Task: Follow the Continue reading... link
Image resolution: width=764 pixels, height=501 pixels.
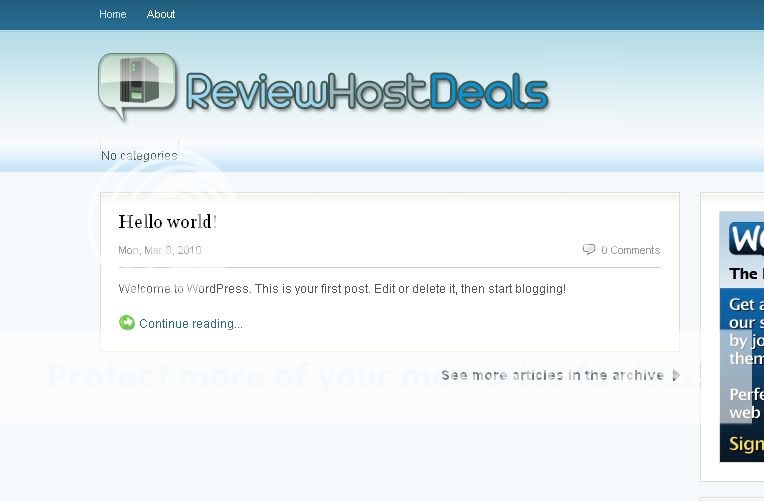Action: click(191, 324)
